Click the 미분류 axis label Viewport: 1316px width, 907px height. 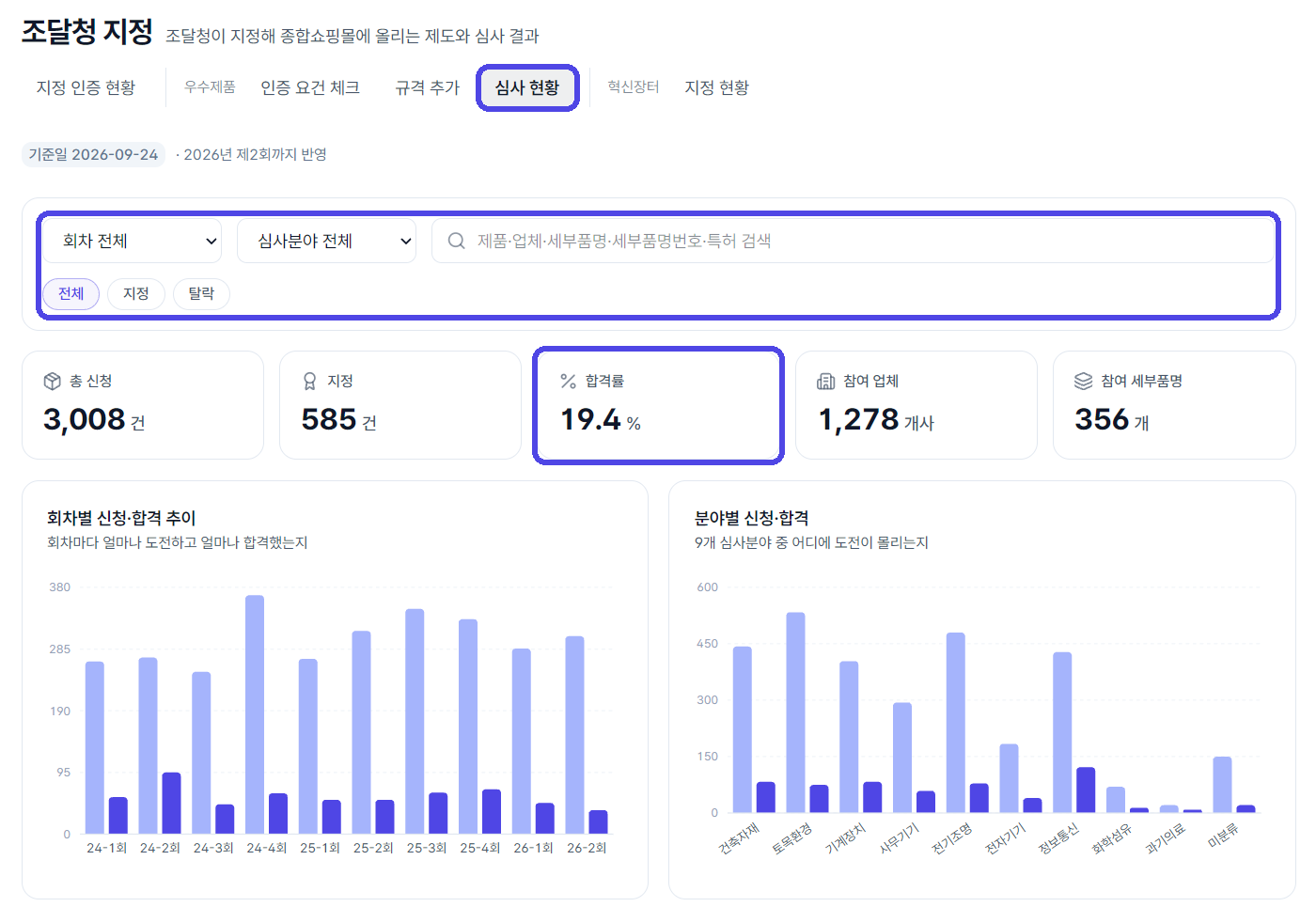[1223, 836]
